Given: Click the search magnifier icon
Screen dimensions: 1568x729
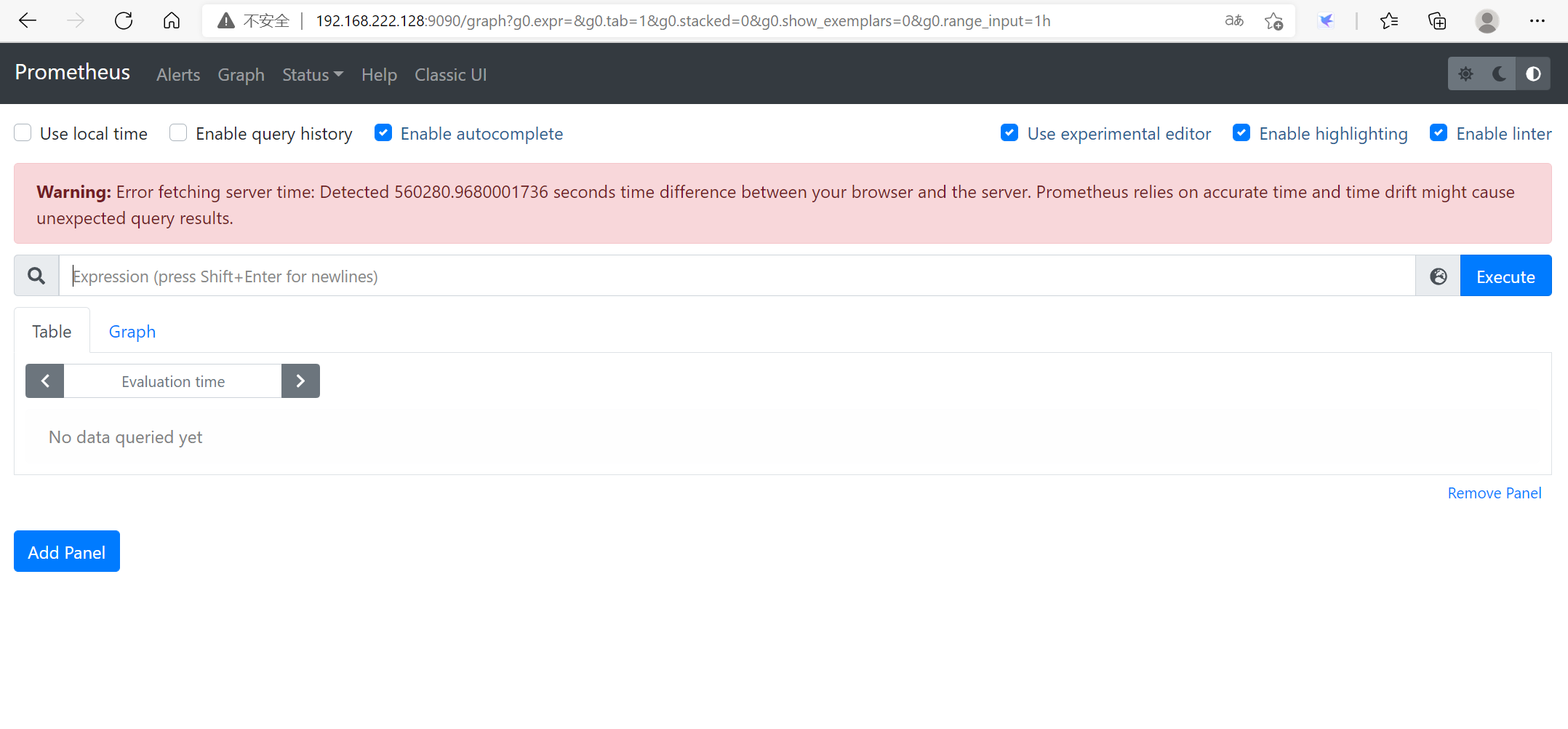Looking at the screenshot, I should (x=36, y=276).
